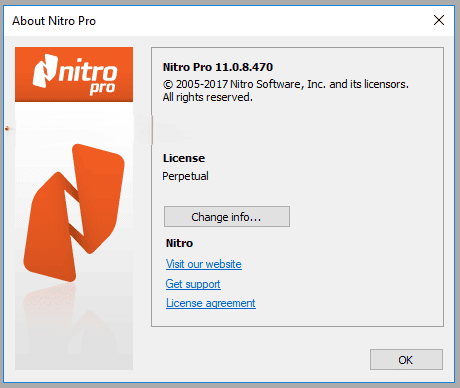
Task: Follow the Get support link
Action: tap(193, 284)
